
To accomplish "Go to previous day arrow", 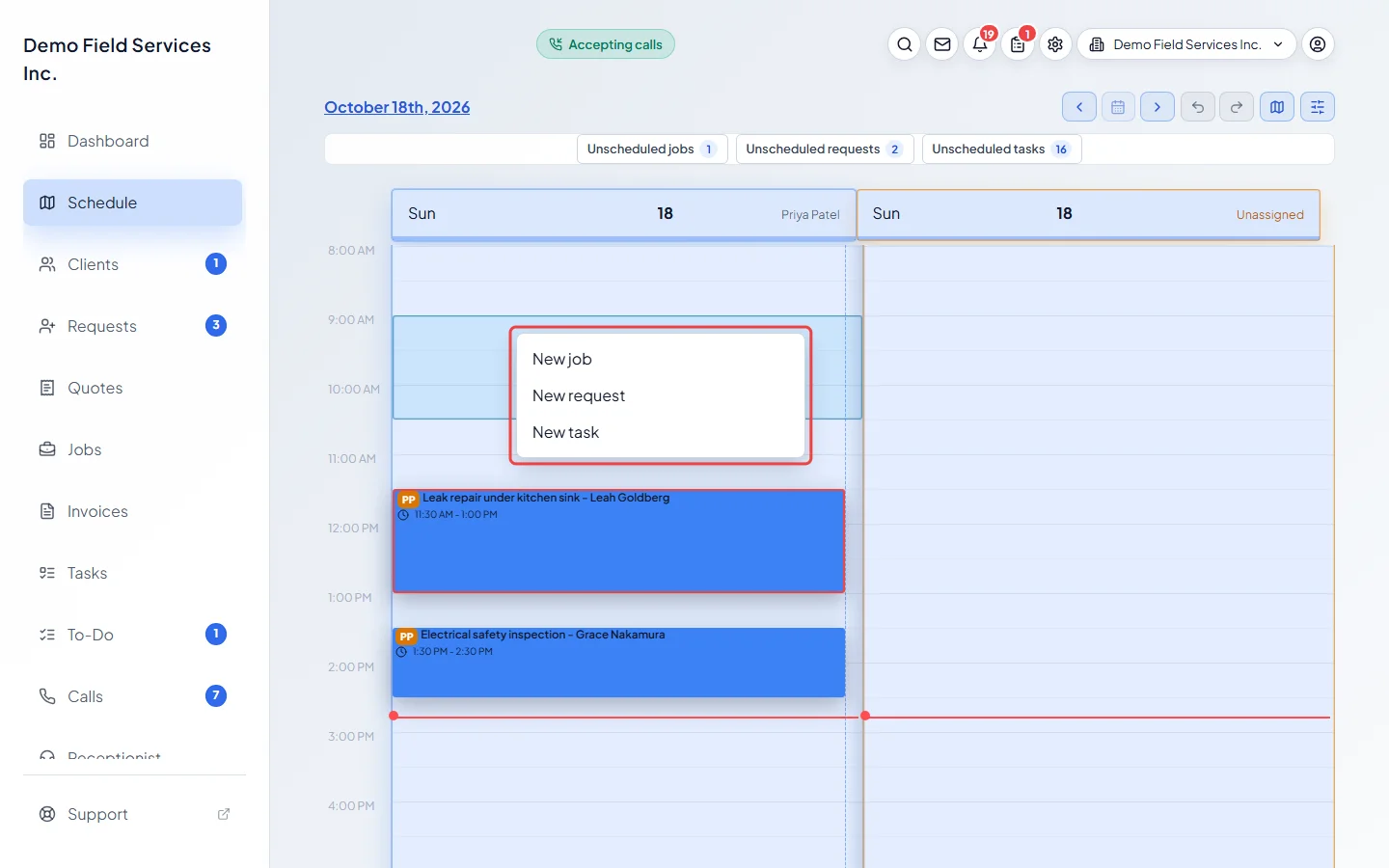I will [1079, 107].
